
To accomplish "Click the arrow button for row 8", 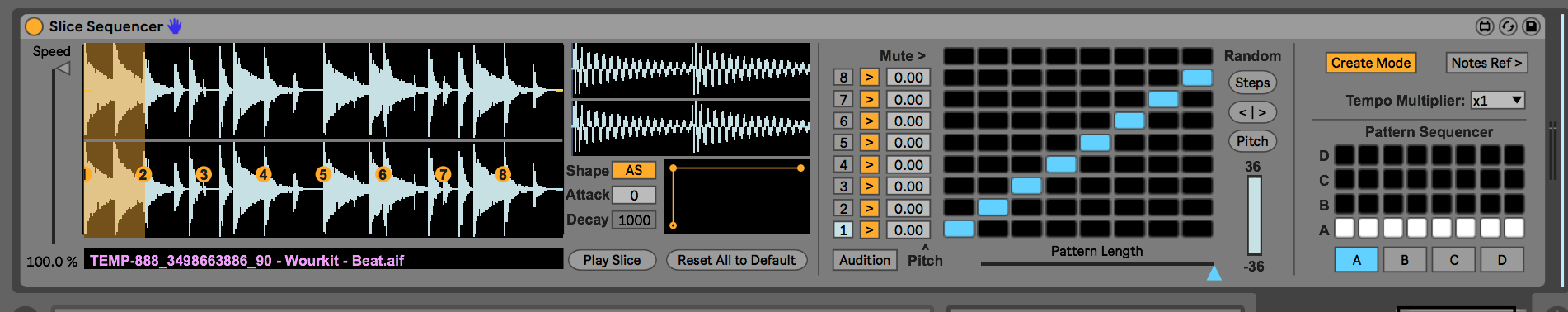I will point(869,78).
